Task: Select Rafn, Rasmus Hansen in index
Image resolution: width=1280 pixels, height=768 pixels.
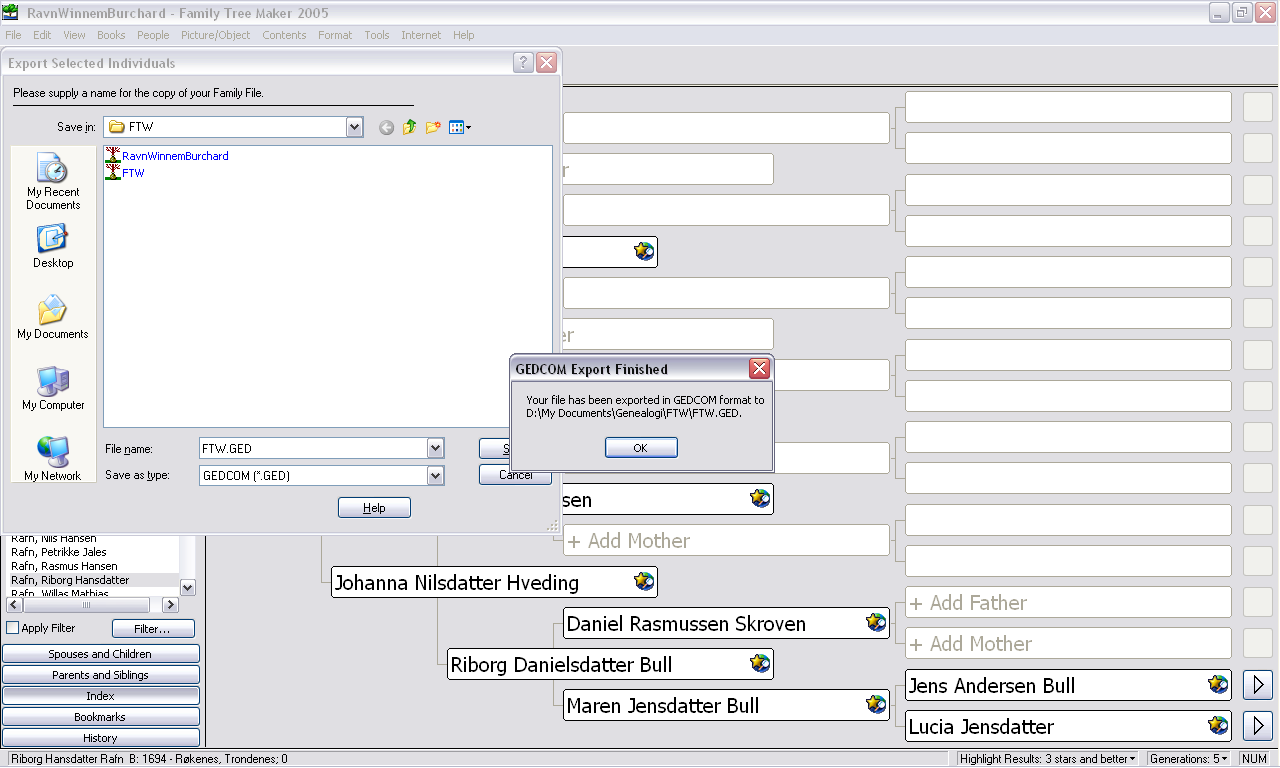Action: click(64, 566)
